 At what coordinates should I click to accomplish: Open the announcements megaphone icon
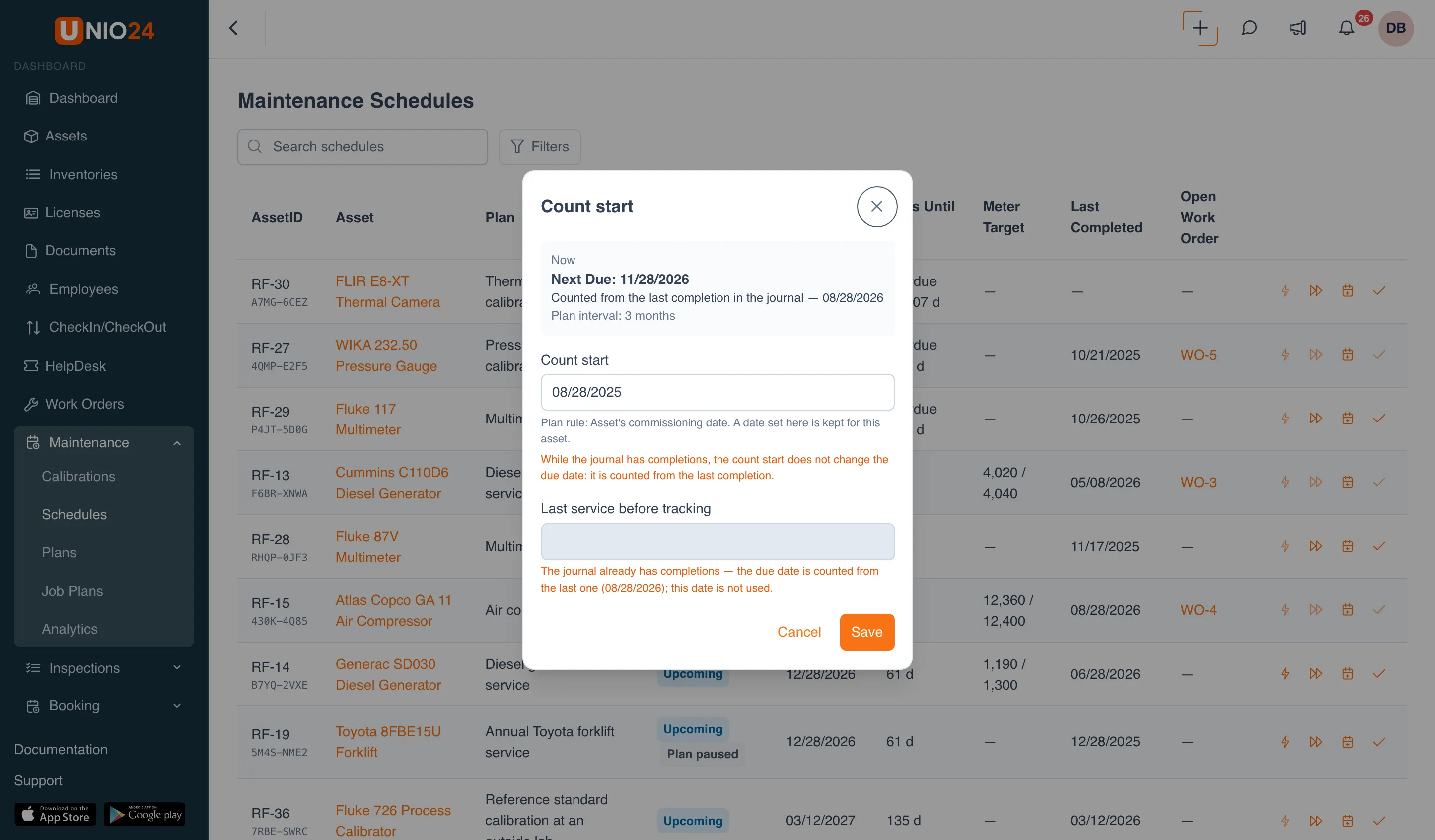point(1298,28)
